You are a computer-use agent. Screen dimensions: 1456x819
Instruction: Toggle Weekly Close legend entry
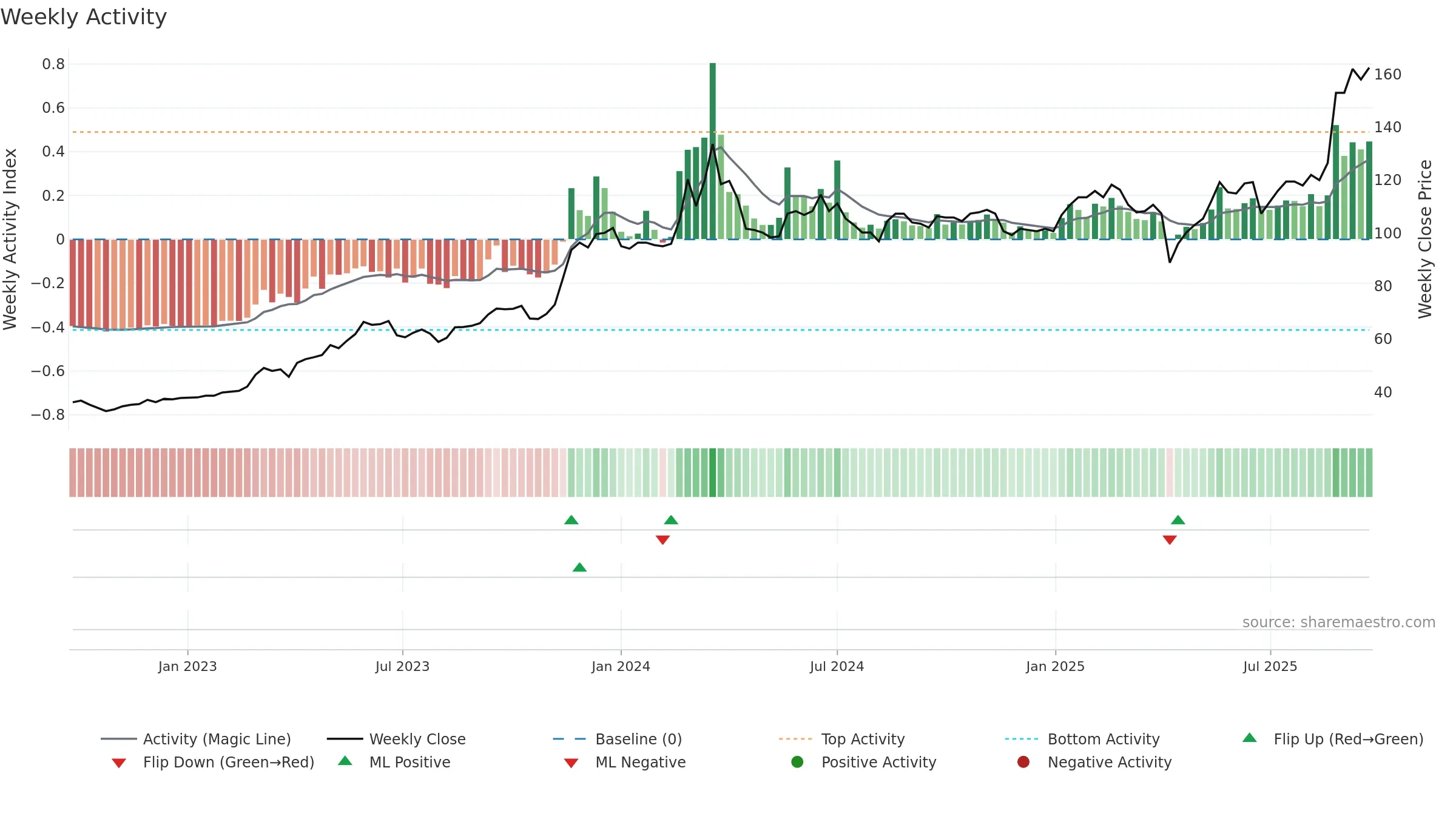396,739
